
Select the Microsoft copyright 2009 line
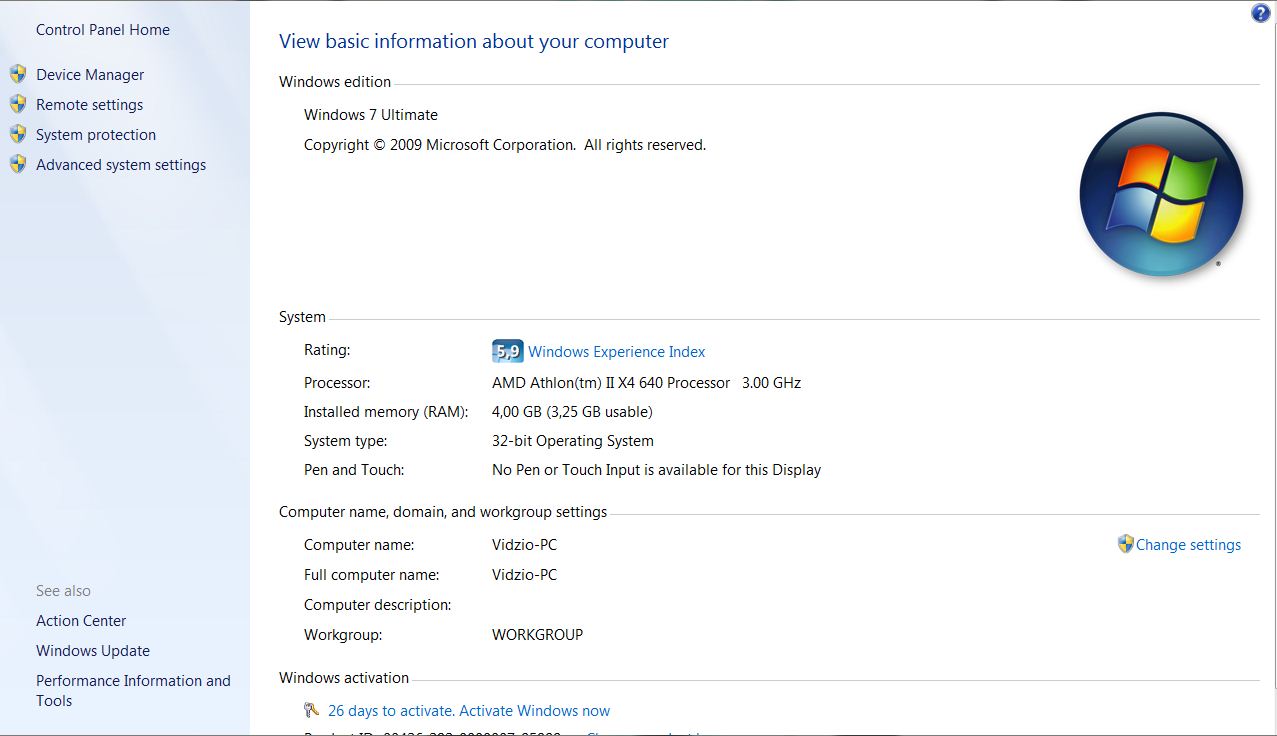[505, 145]
